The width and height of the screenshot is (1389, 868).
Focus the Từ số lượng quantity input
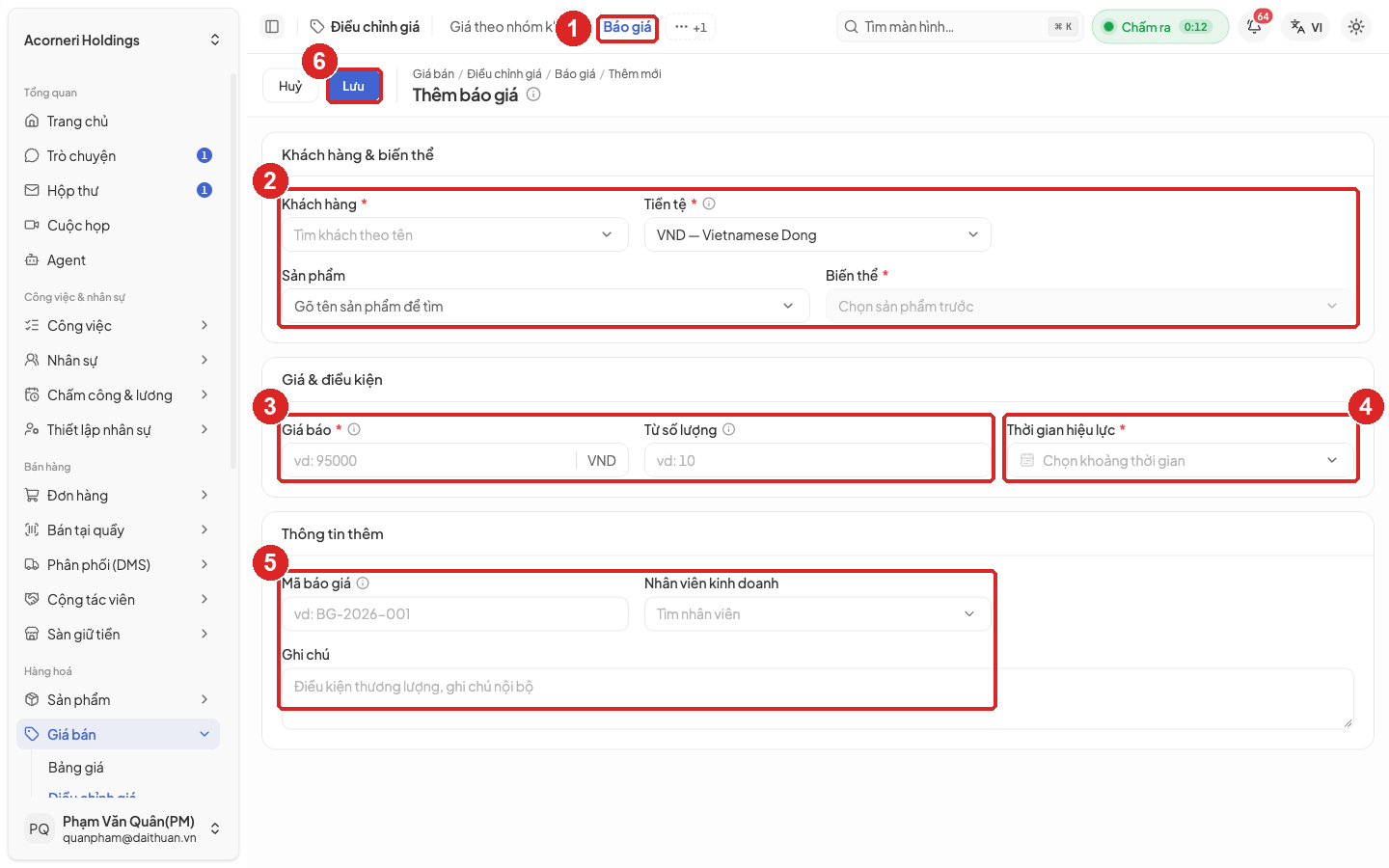click(818, 460)
